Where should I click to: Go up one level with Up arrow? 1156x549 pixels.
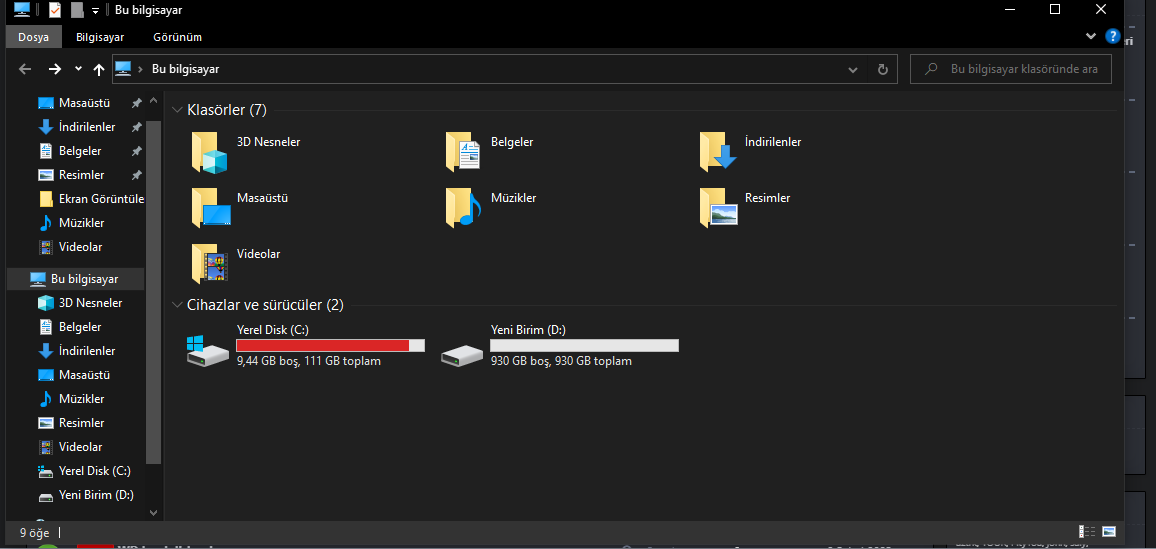coord(99,69)
